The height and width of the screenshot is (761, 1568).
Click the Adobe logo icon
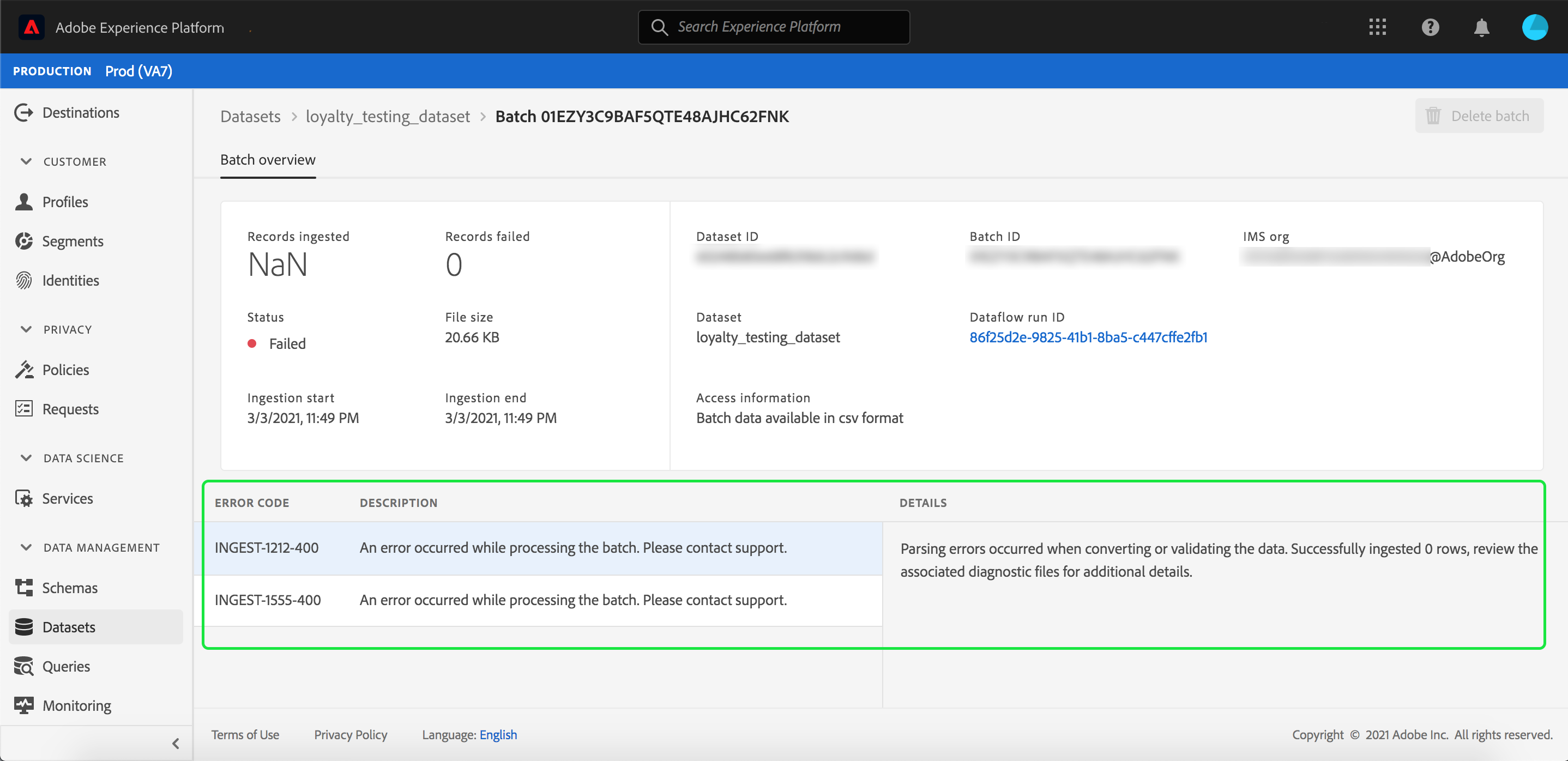tap(32, 27)
